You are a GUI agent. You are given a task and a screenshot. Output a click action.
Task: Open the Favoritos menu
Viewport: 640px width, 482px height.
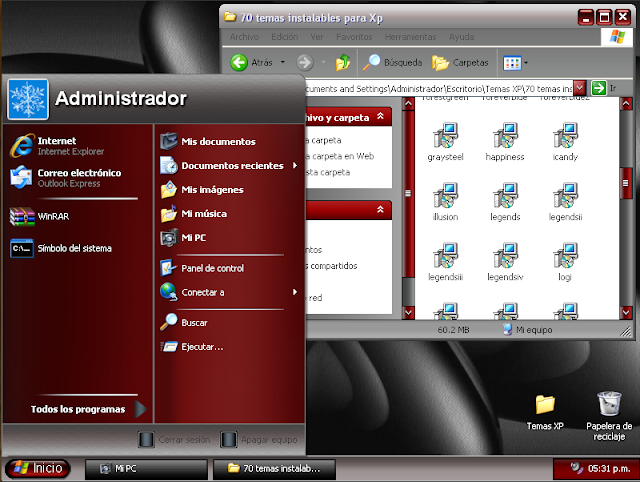point(354,37)
